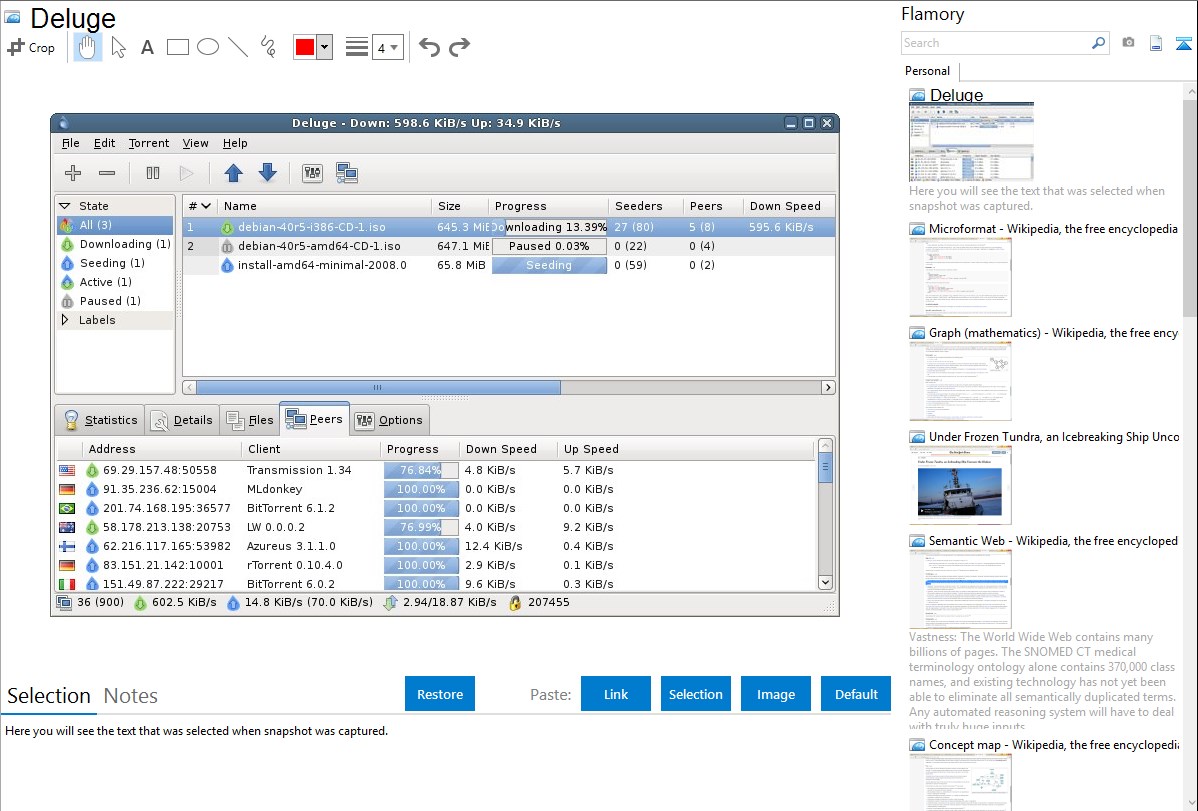Click the Default paste button
This screenshot has width=1198, height=811.
point(856,694)
